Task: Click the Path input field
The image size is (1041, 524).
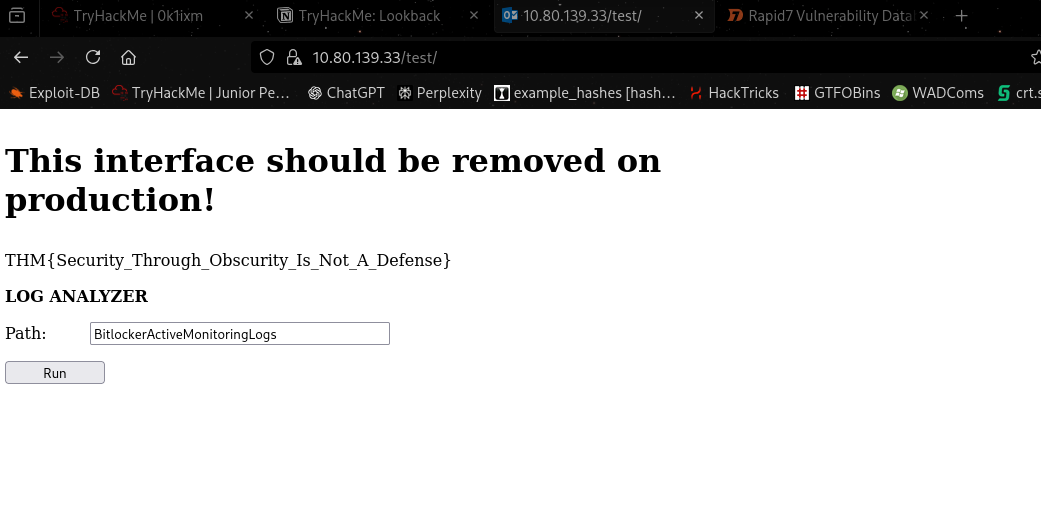Action: click(239, 334)
